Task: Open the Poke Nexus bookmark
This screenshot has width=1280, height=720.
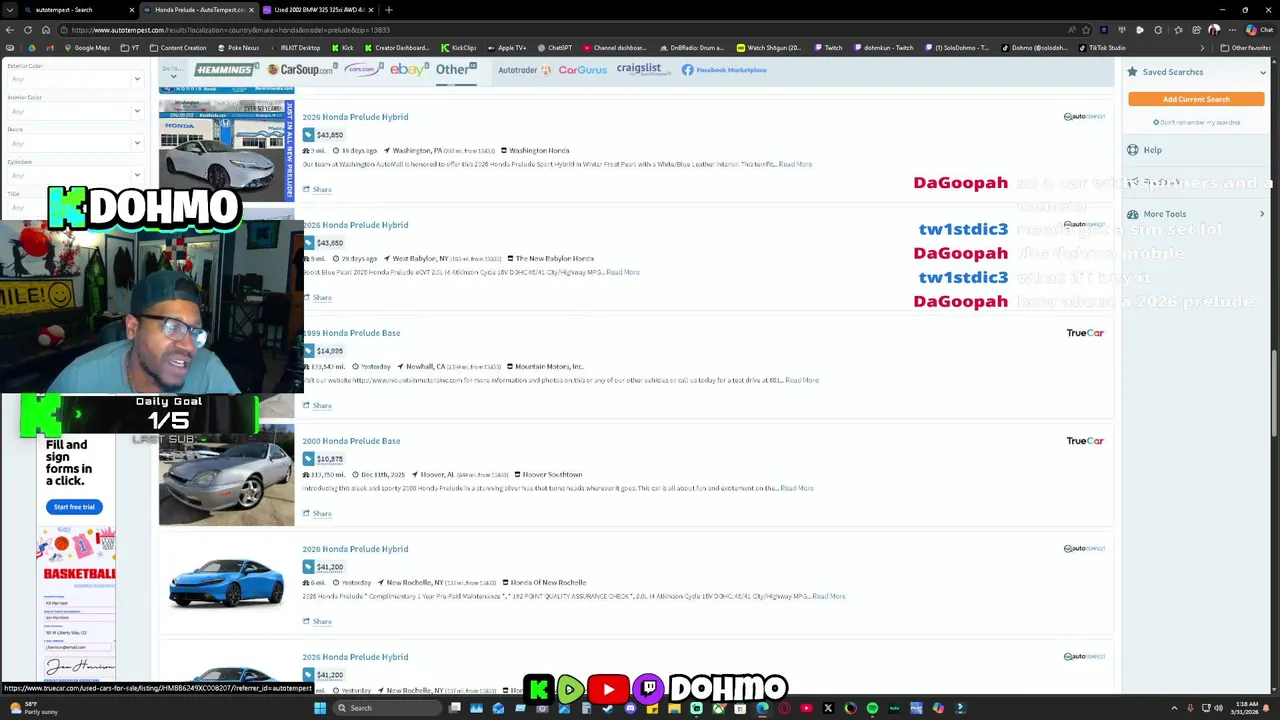Action: tap(237, 48)
